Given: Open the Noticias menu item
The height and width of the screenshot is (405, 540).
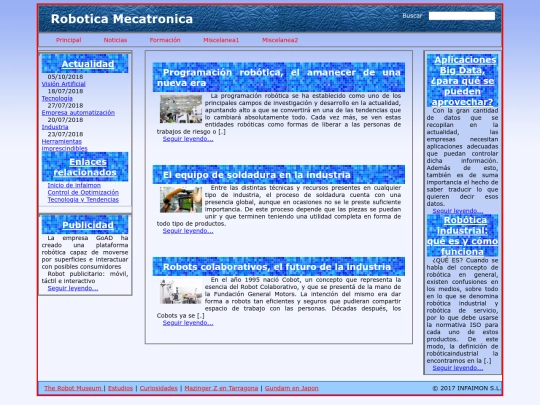Looking at the screenshot, I should coord(115,40).
